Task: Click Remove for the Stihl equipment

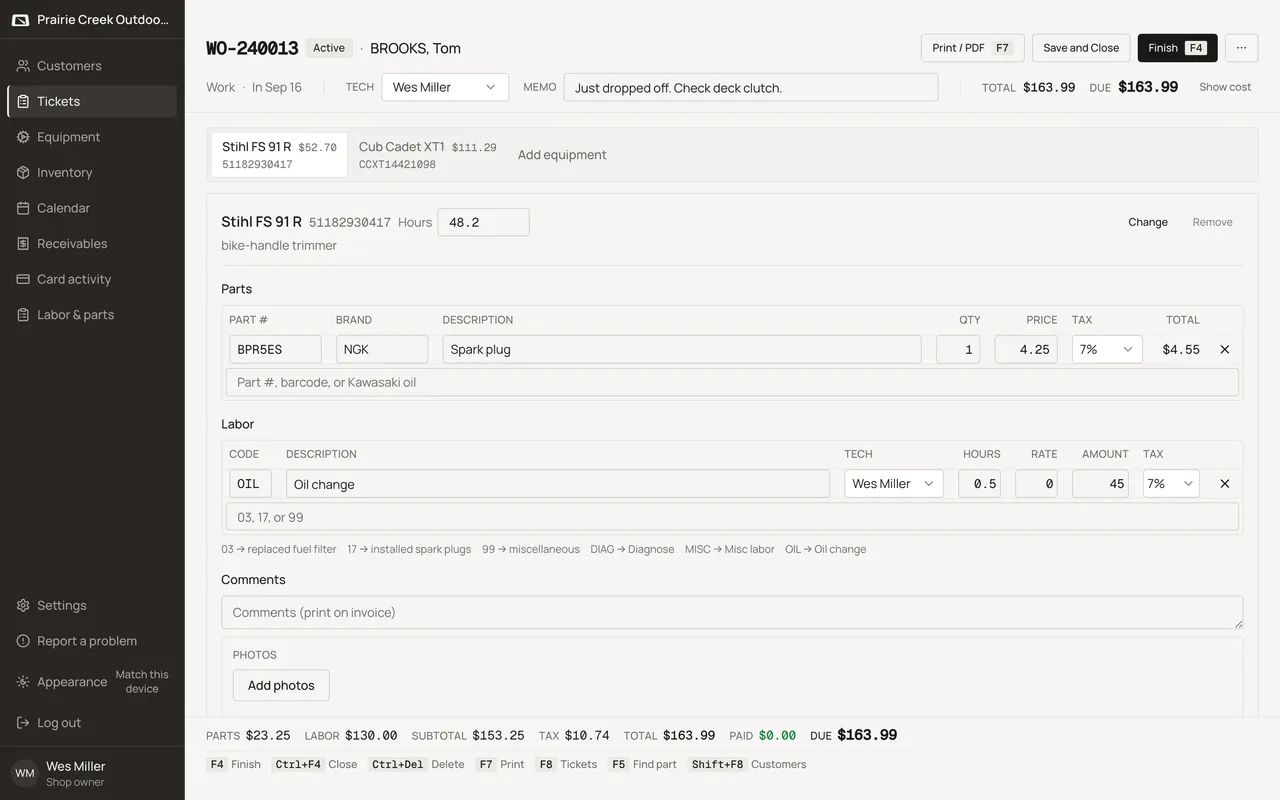Action: (1212, 222)
